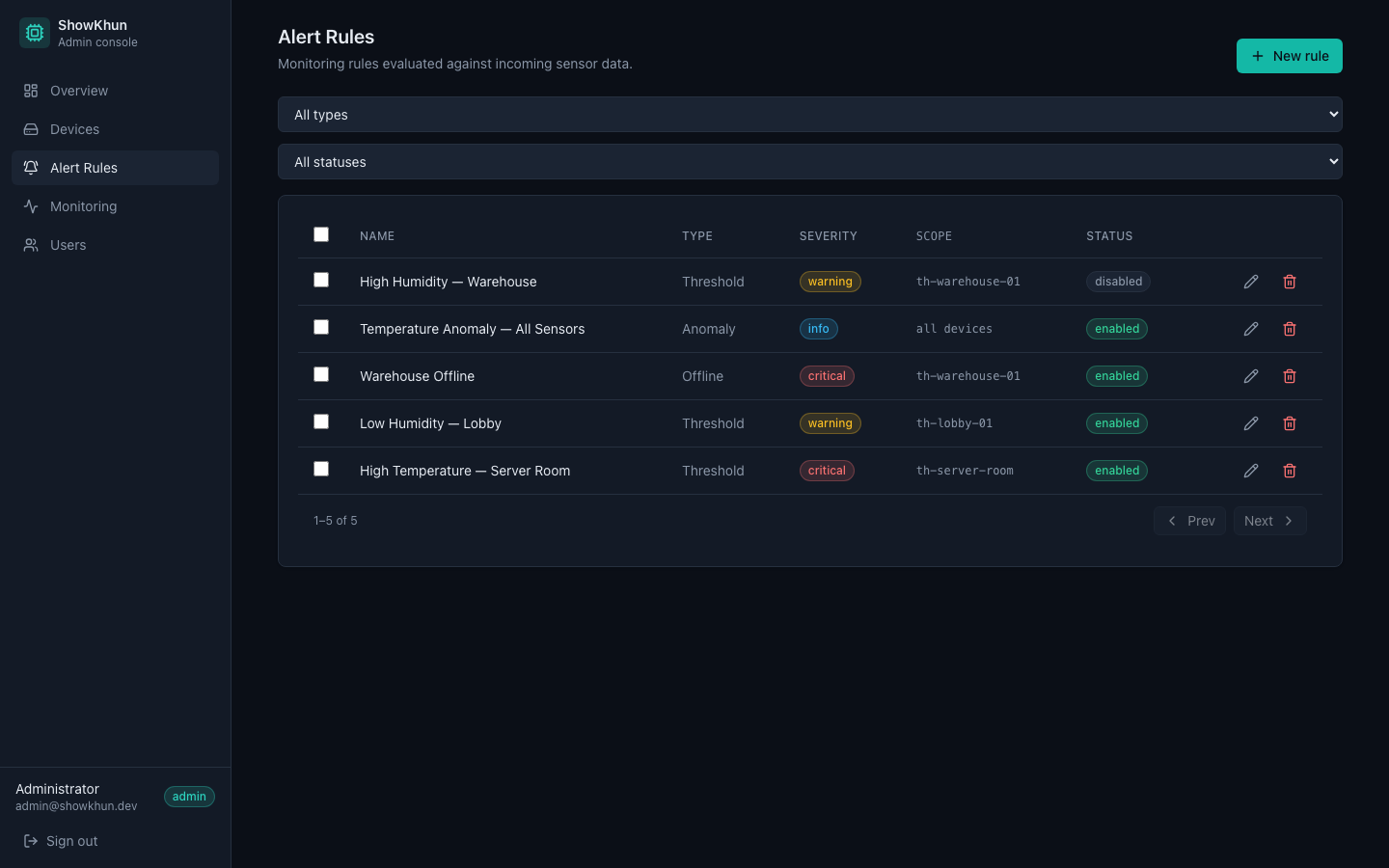Navigate to Monitoring

point(115,206)
